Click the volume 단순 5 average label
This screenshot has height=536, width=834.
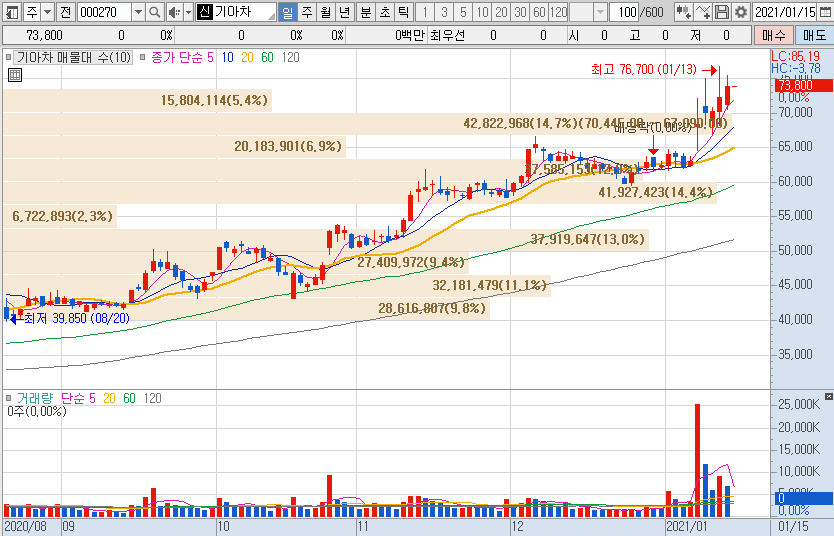[78, 398]
